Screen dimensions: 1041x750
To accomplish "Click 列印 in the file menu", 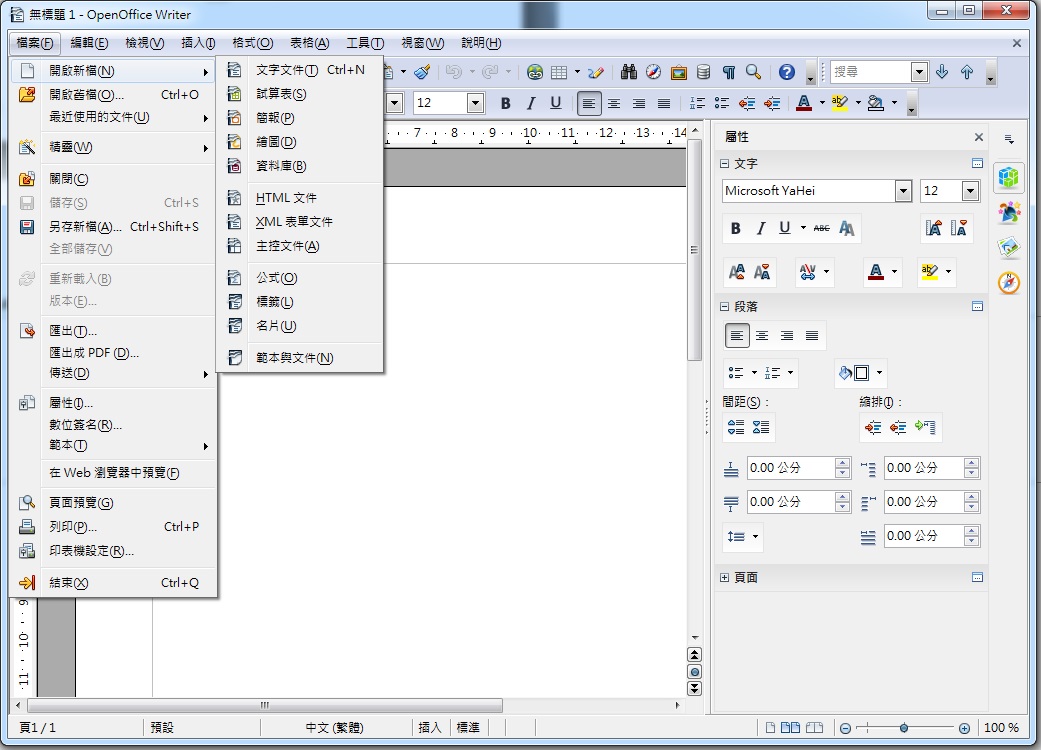I will [x=73, y=526].
